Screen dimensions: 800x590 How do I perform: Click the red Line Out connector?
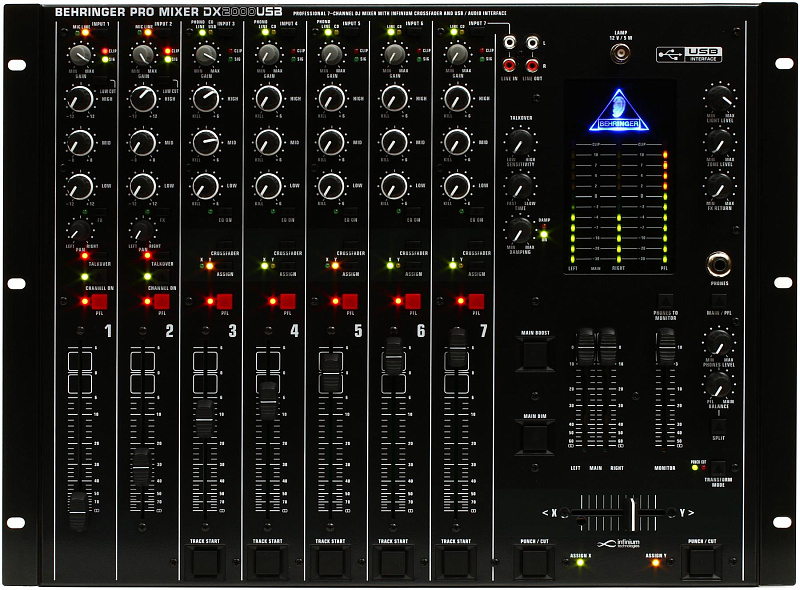tap(532, 64)
